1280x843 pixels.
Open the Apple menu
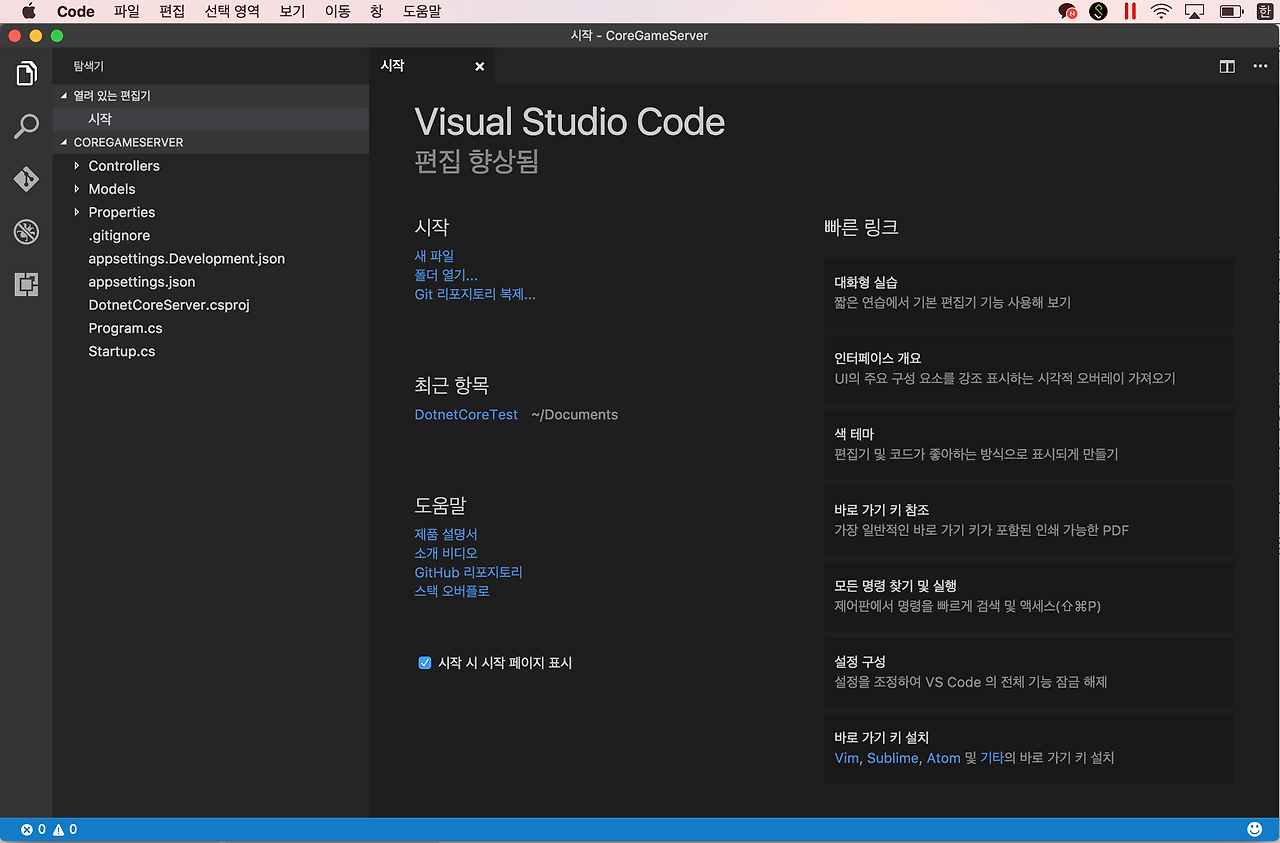tap(28, 11)
